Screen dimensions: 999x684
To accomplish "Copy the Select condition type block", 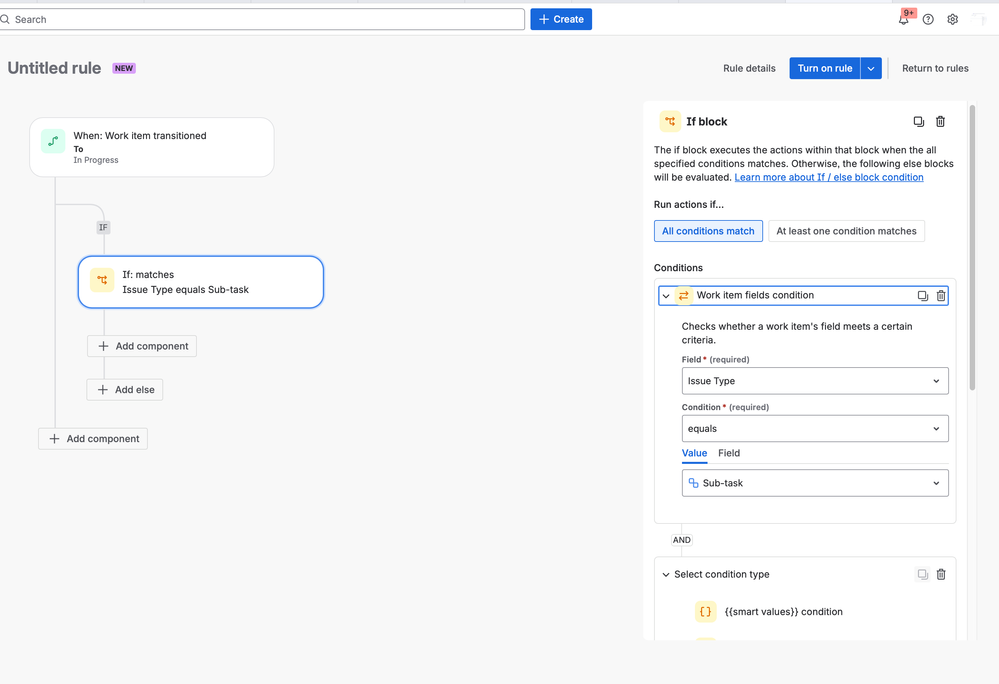I will 923,574.
